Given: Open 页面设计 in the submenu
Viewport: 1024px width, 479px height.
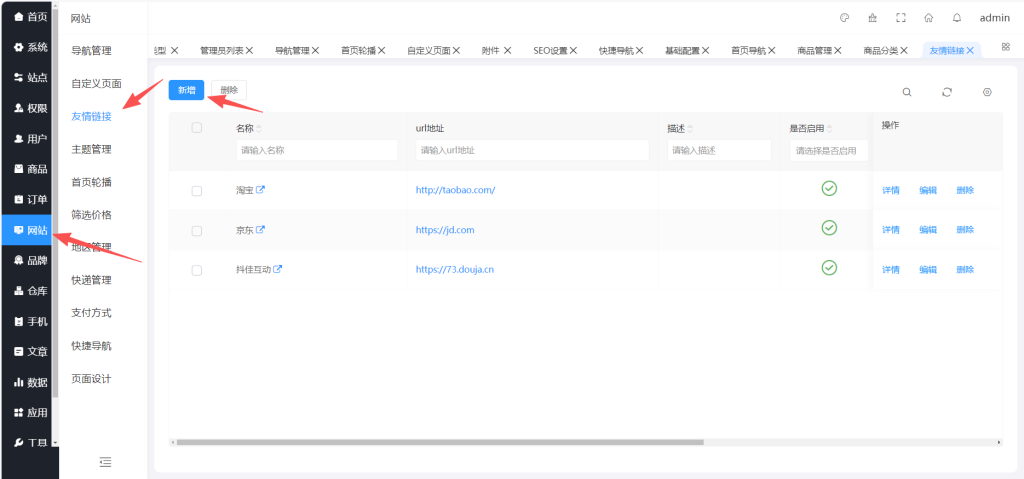Looking at the screenshot, I should [91, 379].
